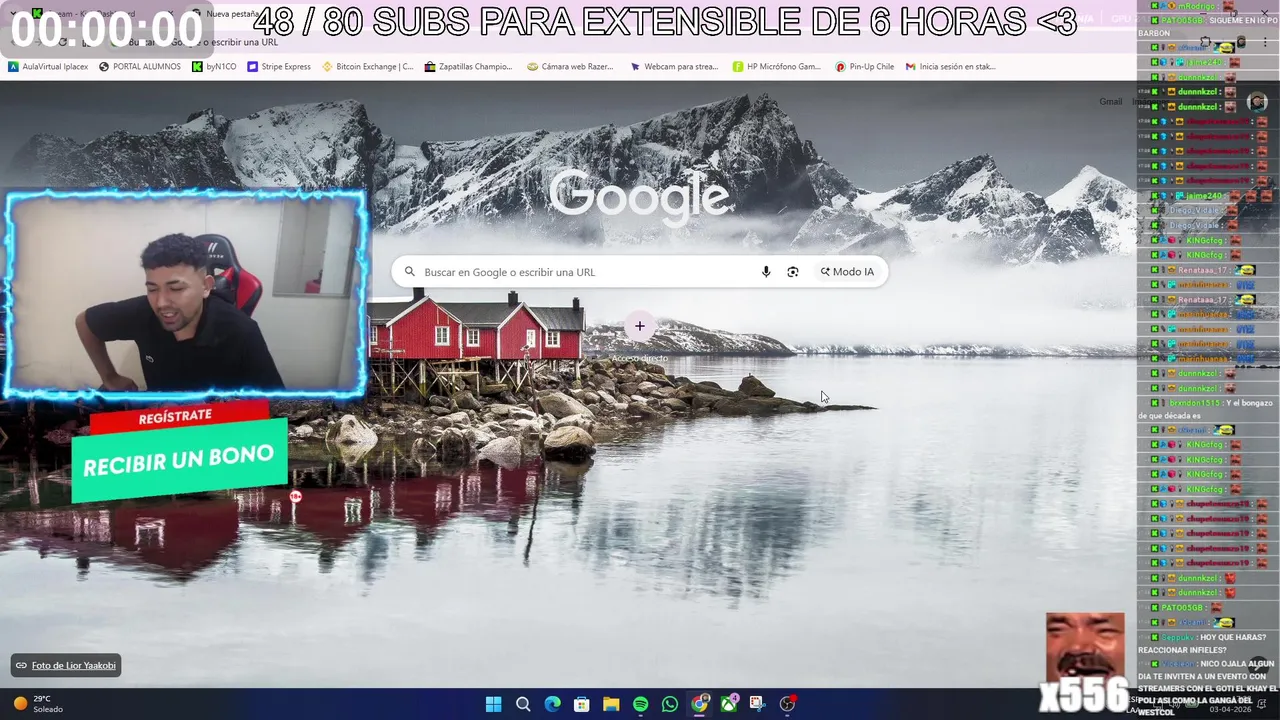
Task: Click the microphone voice search icon
Action: click(x=766, y=272)
